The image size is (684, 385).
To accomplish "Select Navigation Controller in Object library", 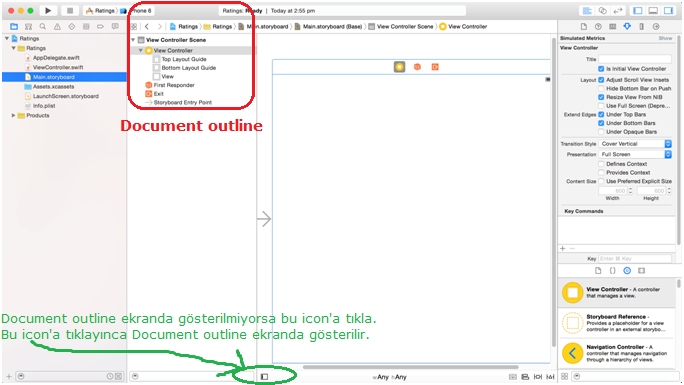I will click(616, 353).
